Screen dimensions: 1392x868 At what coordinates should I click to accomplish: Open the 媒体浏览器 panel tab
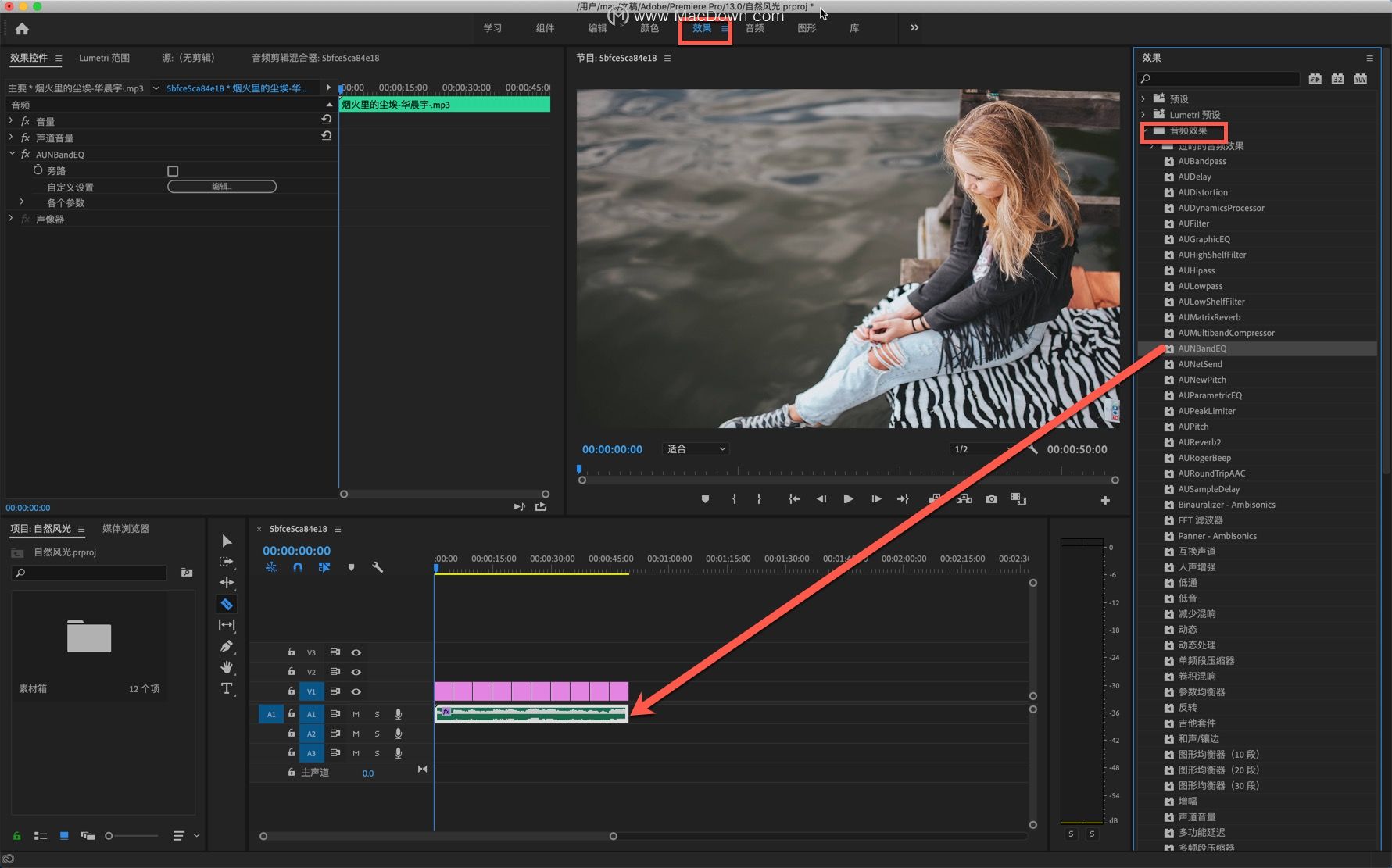[126, 529]
